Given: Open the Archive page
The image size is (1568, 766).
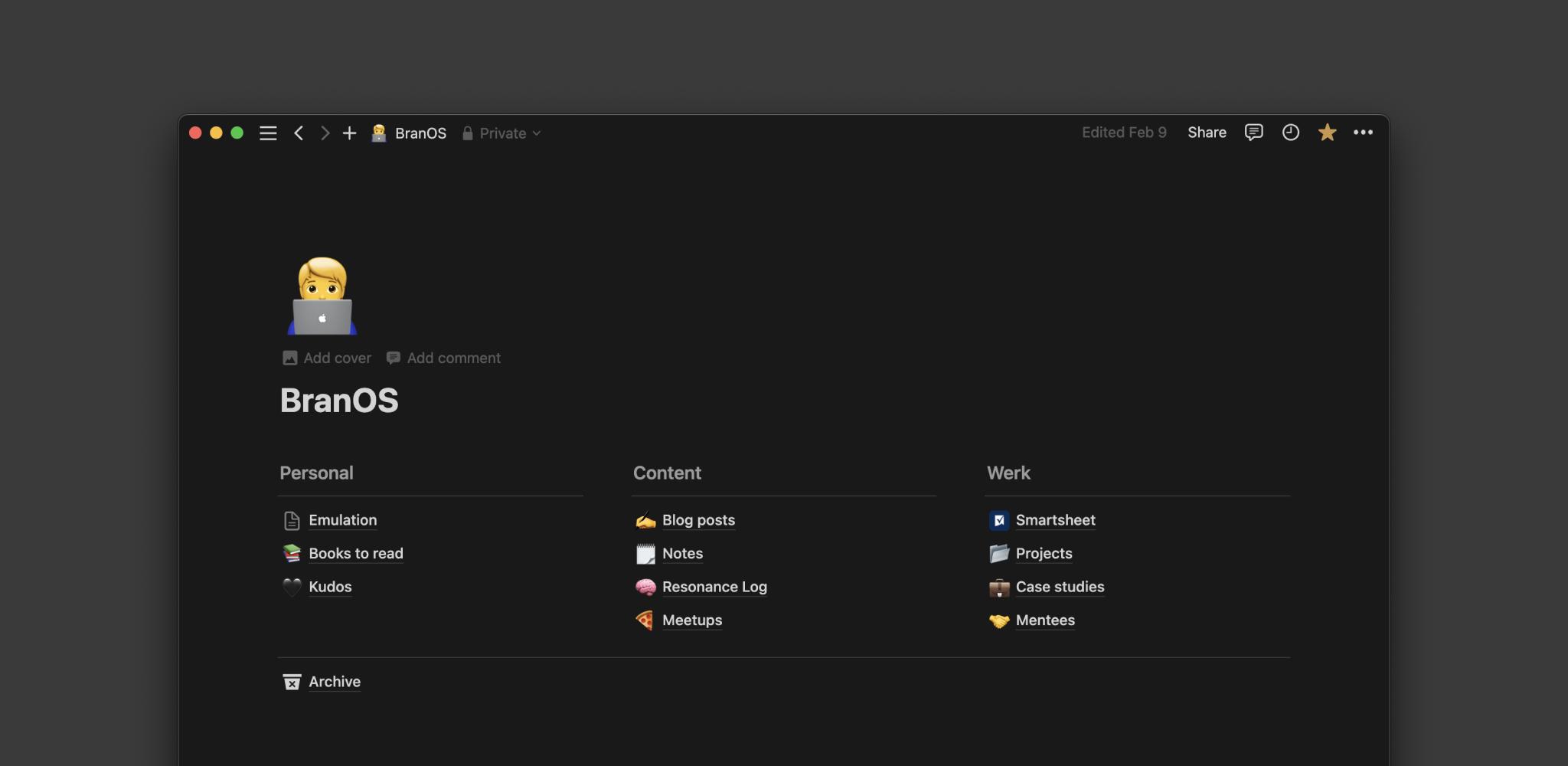Looking at the screenshot, I should [x=334, y=682].
